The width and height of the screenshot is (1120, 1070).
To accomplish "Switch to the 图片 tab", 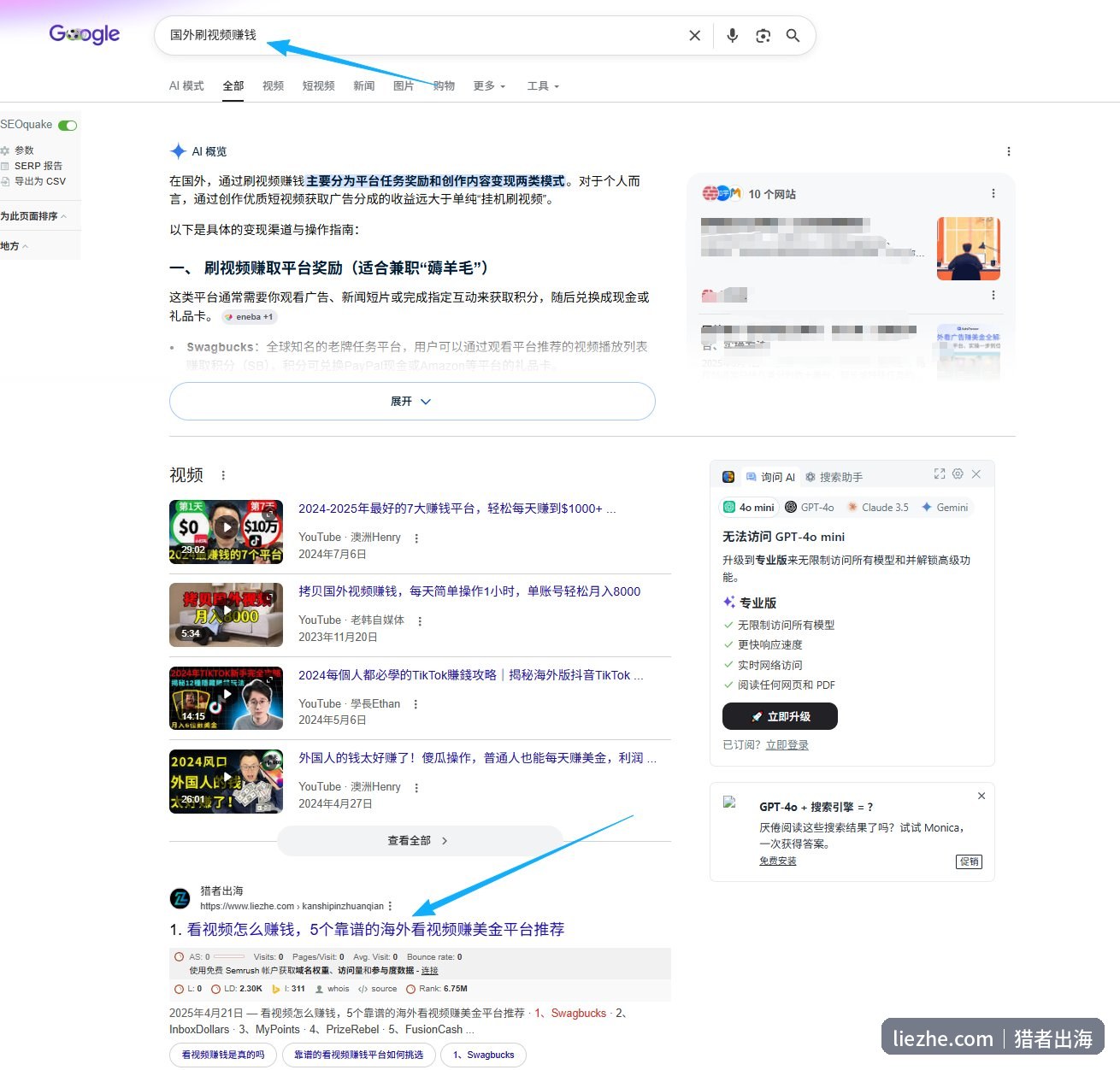I will pyautogui.click(x=404, y=86).
